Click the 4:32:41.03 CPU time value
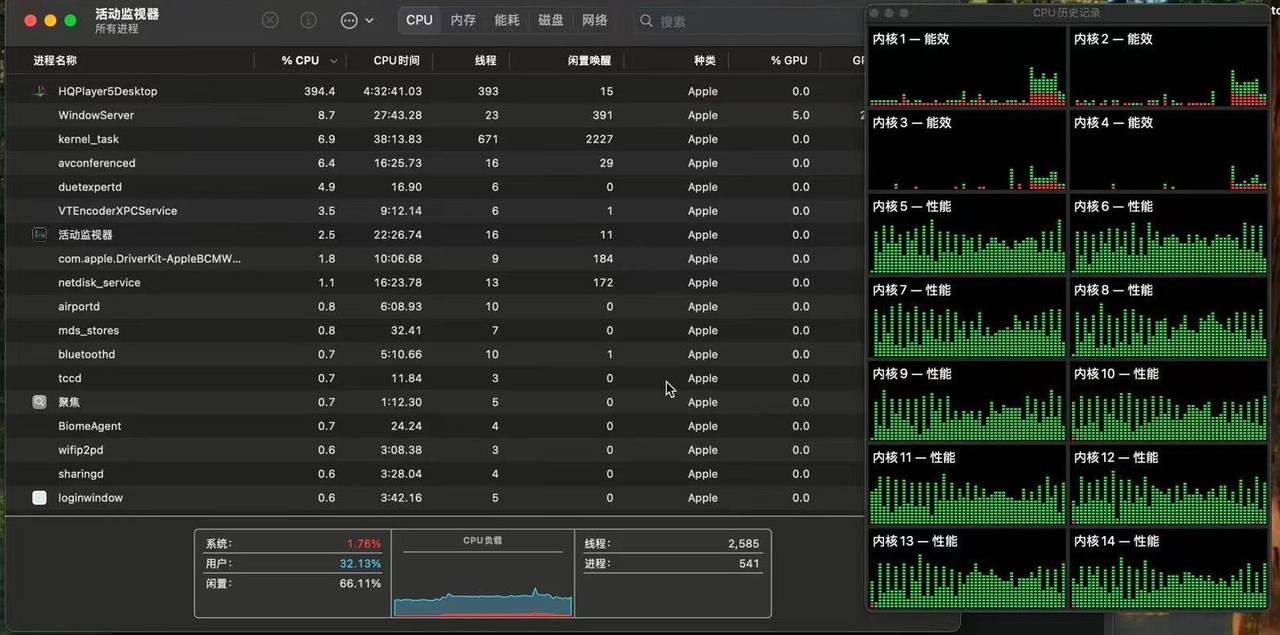This screenshot has height=635, width=1280. point(392,91)
